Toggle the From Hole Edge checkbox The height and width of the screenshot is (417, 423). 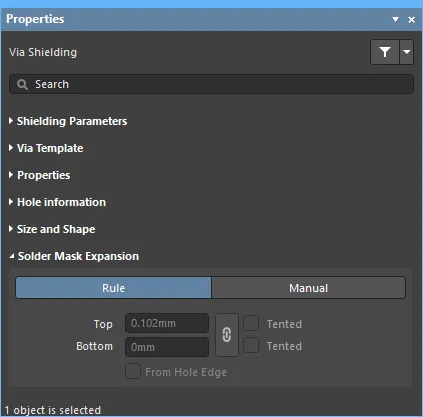[133, 371]
